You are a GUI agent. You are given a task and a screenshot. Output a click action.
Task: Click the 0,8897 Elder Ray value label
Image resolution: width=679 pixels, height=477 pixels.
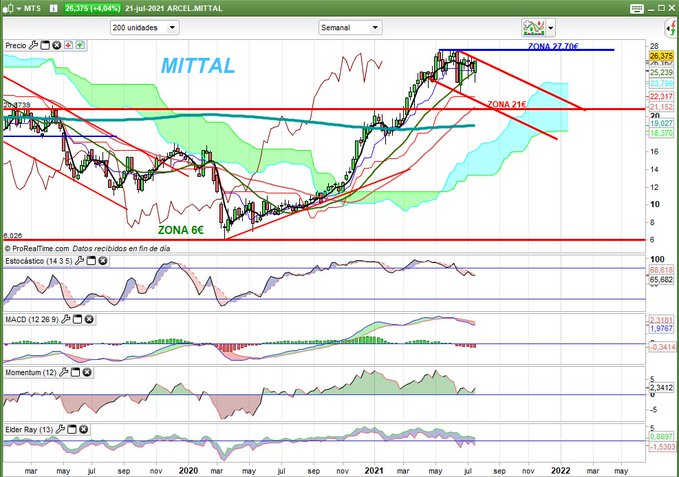point(661,437)
